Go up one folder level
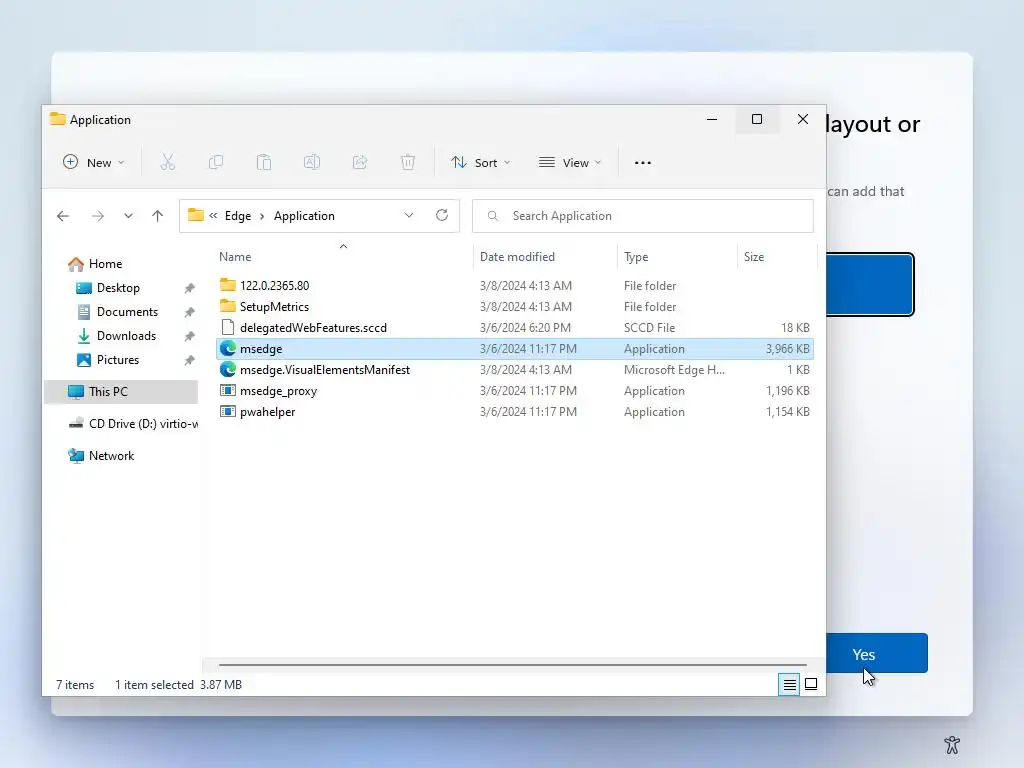Screen dimensions: 1024x768 pyautogui.click(x=157, y=216)
